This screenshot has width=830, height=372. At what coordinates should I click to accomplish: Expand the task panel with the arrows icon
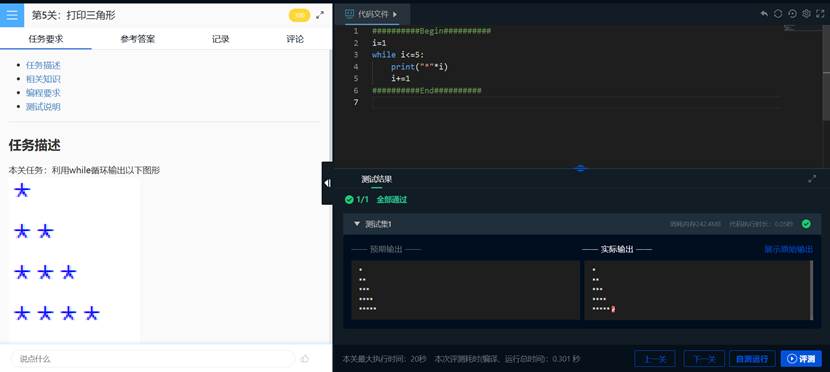pos(320,15)
